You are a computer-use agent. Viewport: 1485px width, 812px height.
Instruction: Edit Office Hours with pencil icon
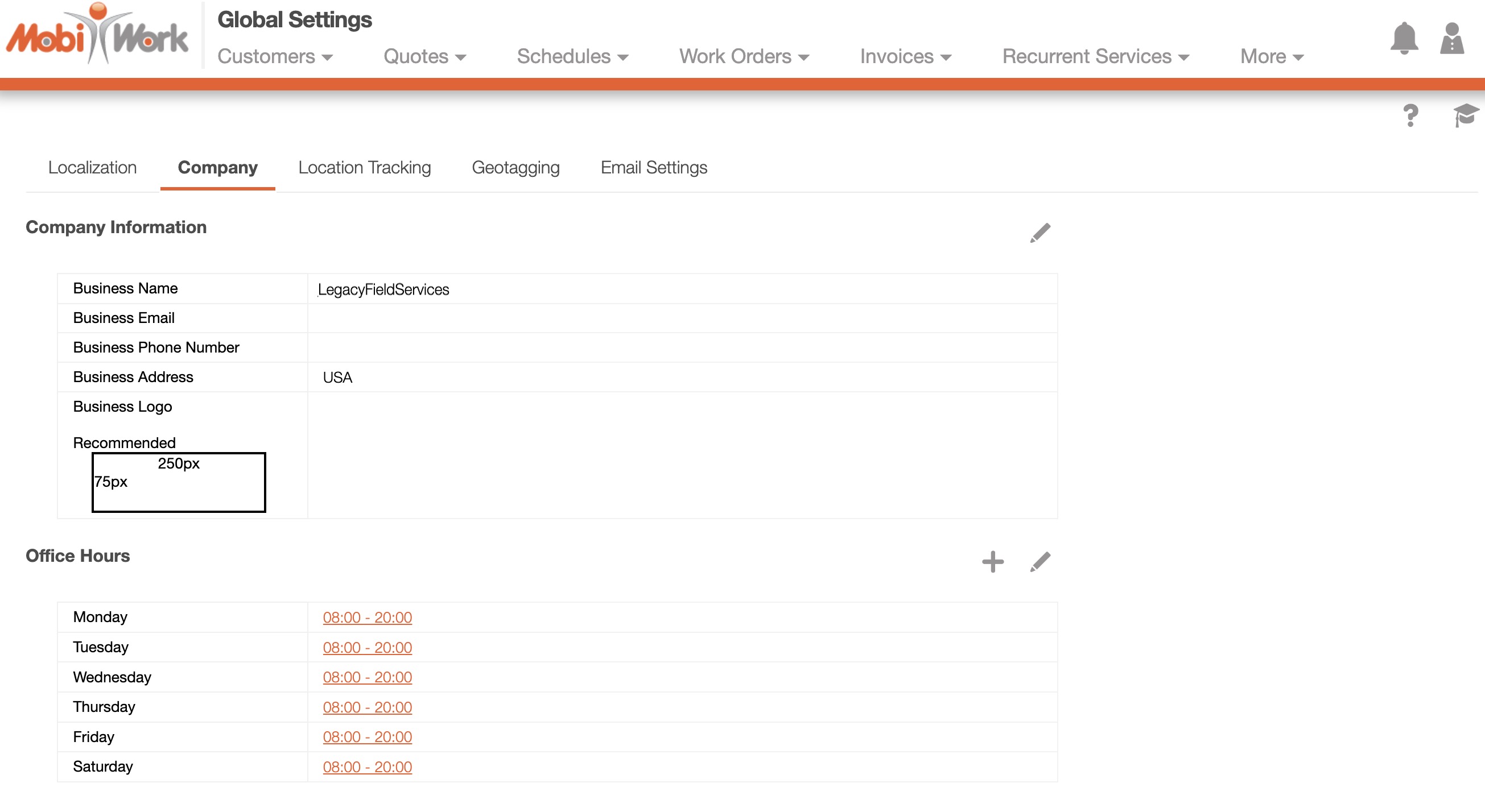click(x=1040, y=561)
